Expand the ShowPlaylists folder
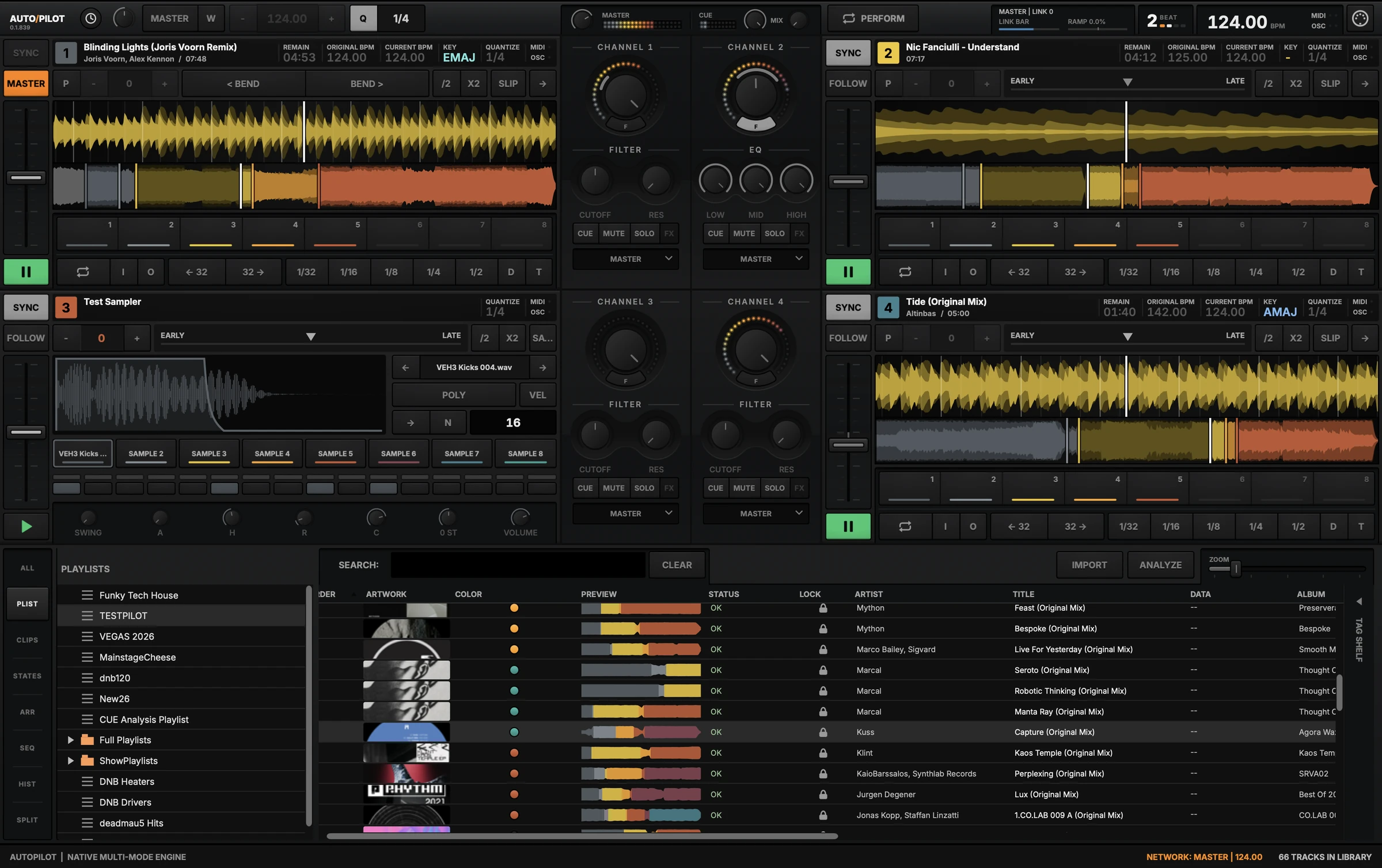Image resolution: width=1382 pixels, height=868 pixels. (x=70, y=760)
